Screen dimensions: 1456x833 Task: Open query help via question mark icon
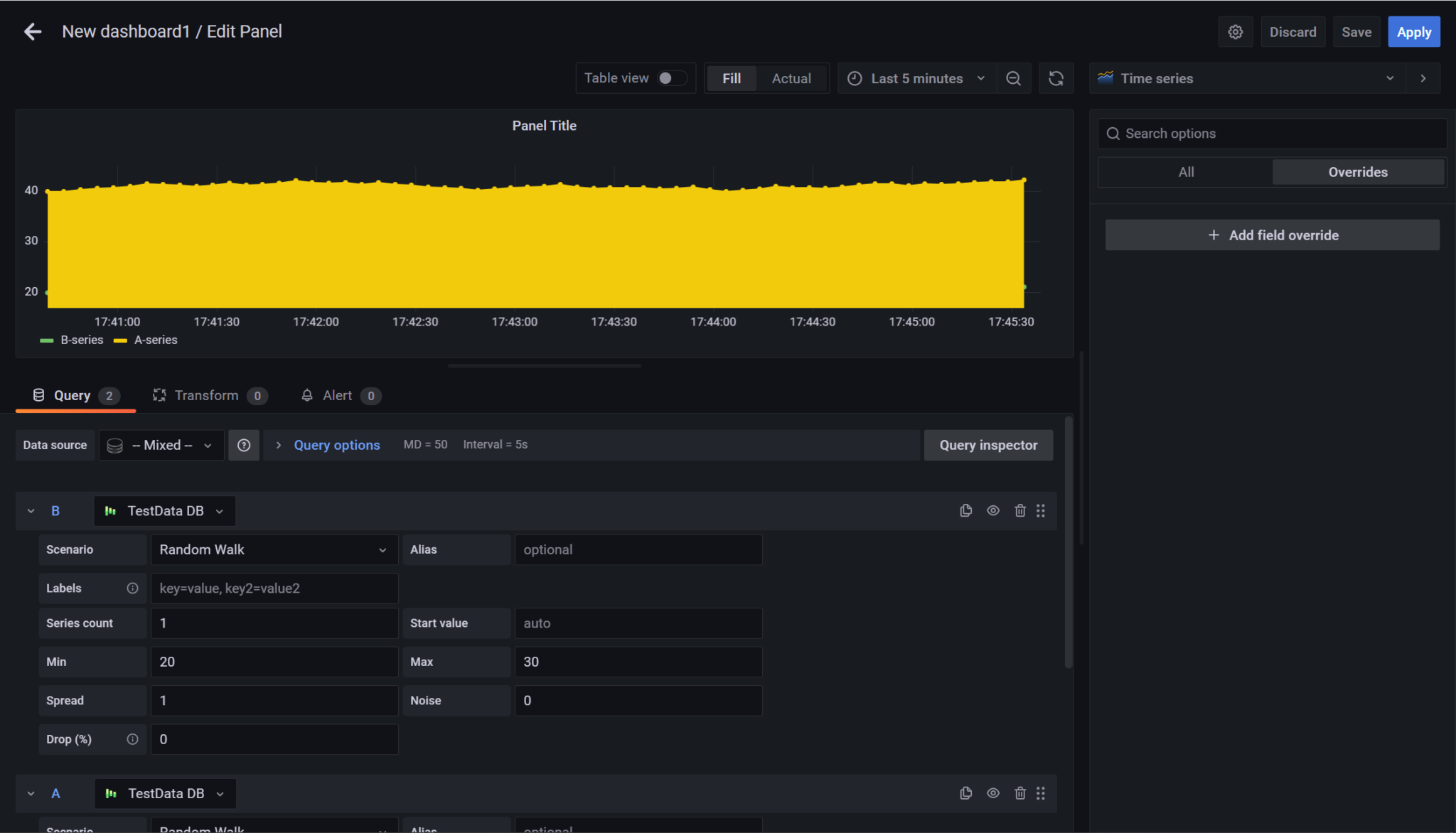244,445
